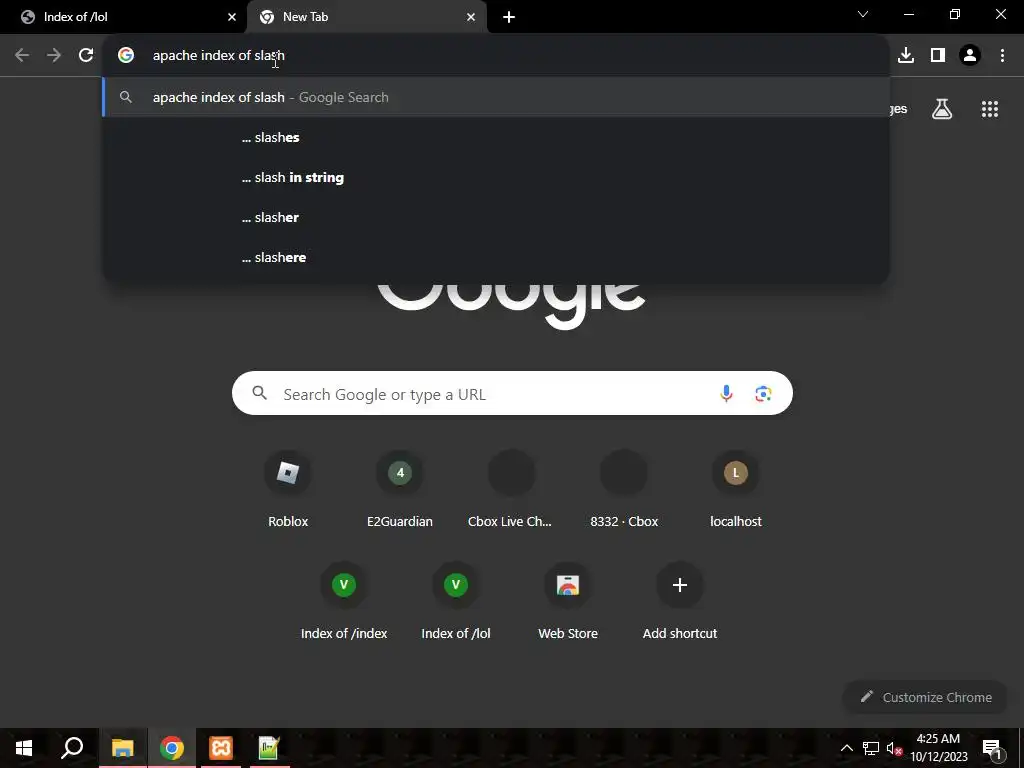Image resolution: width=1024 pixels, height=768 pixels.
Task: Open the 8332 · Cbox shortcut
Action: point(624,488)
